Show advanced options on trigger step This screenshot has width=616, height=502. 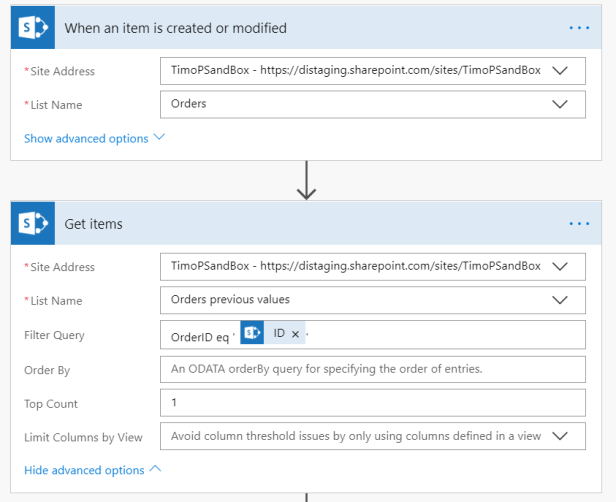(x=94, y=139)
